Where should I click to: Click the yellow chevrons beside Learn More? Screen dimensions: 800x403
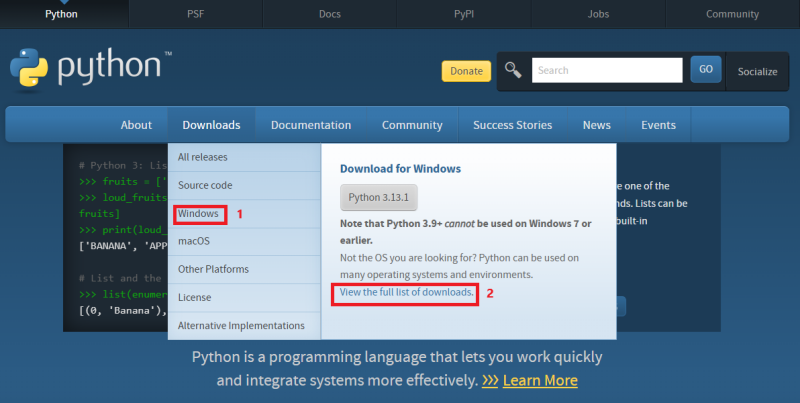click(490, 381)
